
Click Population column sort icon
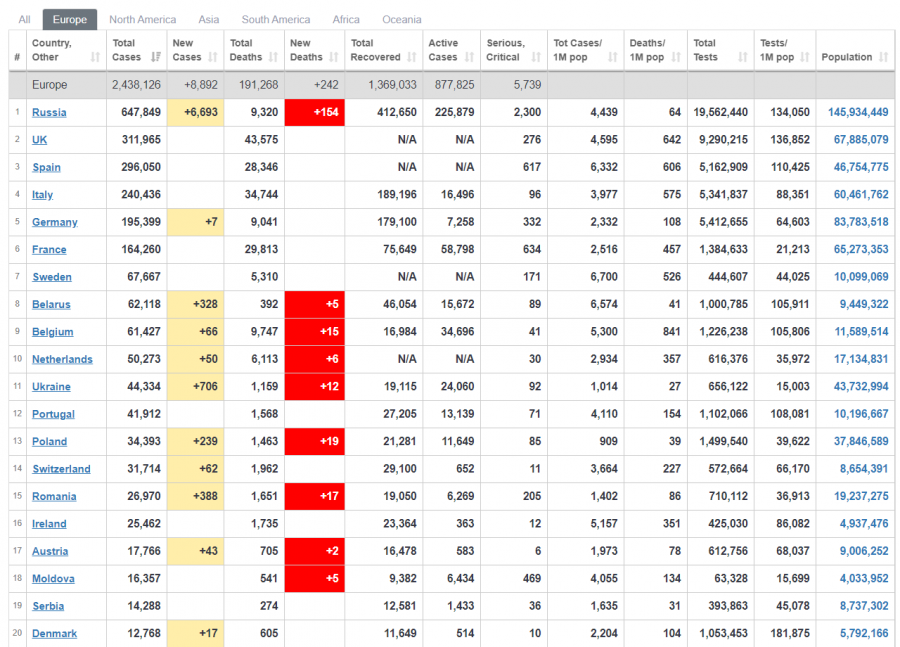tap(883, 58)
